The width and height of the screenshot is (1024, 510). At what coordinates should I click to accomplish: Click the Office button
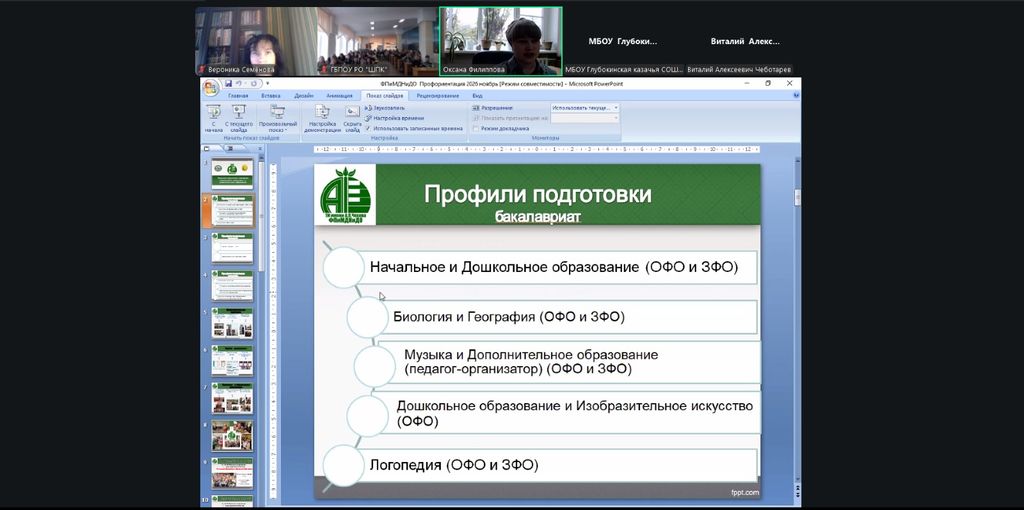tap(210, 86)
